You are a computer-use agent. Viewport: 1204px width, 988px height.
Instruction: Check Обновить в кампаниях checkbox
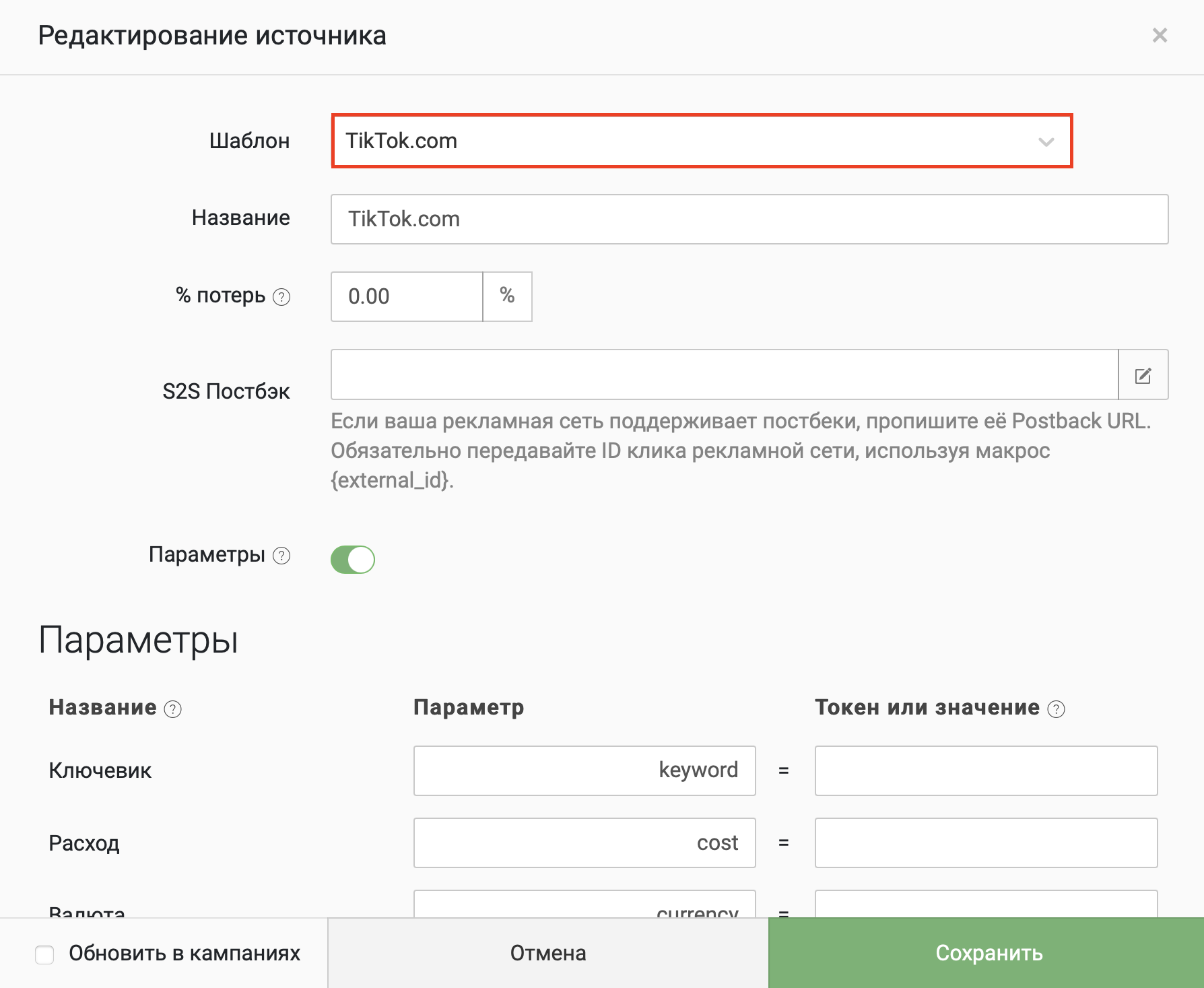[x=44, y=954]
